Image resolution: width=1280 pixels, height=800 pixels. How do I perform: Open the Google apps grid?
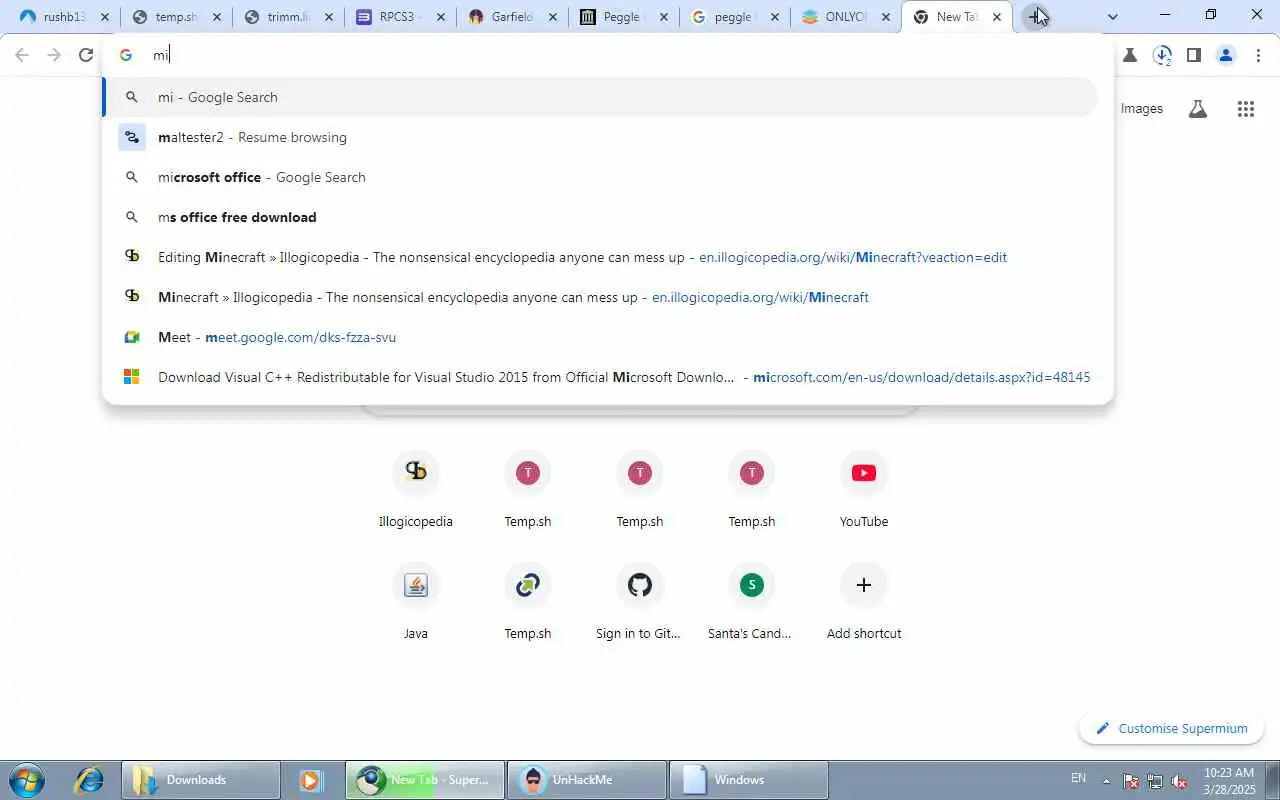point(1246,109)
